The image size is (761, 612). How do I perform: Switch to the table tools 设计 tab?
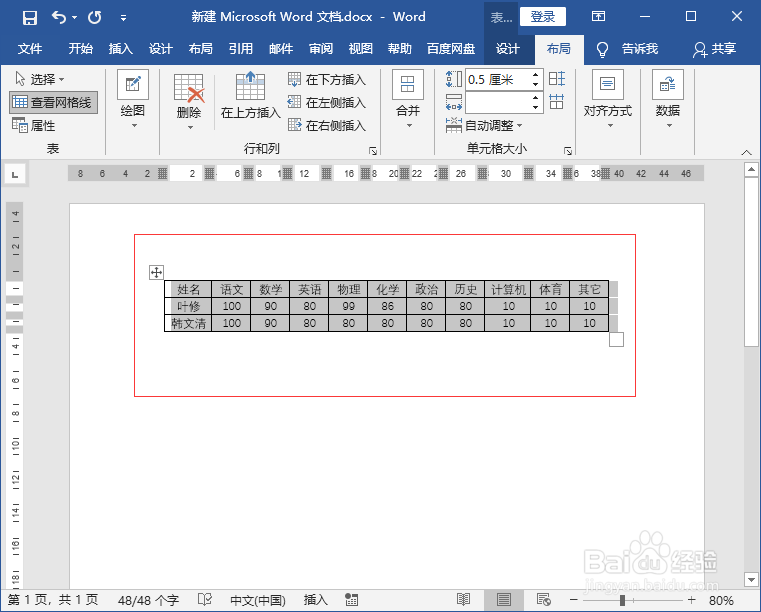tap(508, 49)
